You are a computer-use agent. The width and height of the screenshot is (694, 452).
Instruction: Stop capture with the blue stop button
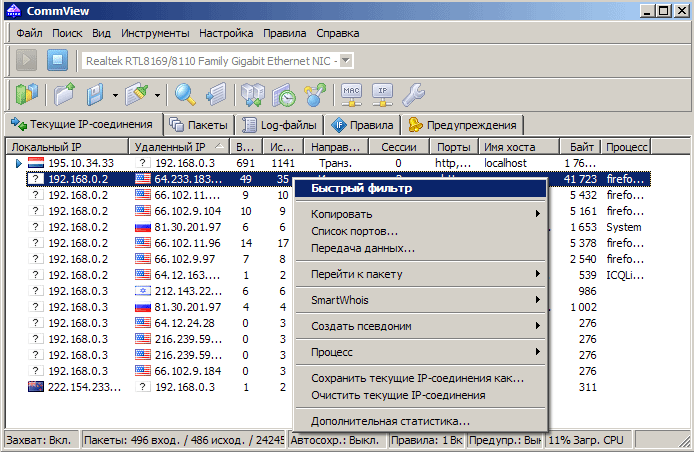point(58,60)
